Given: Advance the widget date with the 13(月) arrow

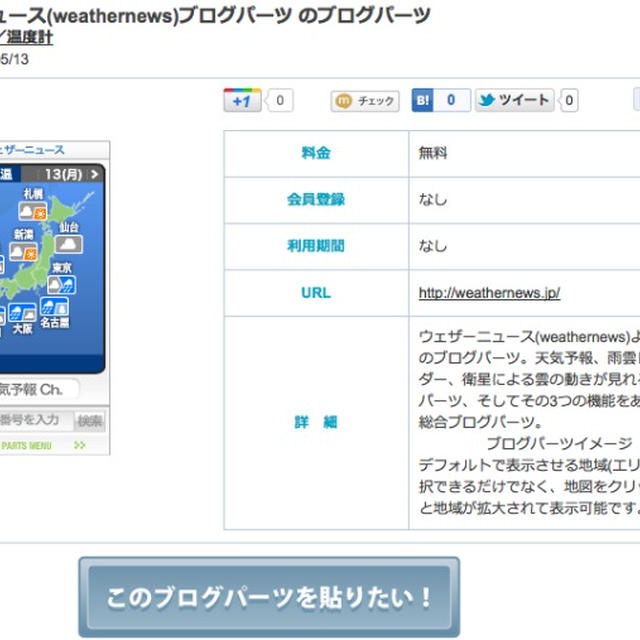Looking at the screenshot, I should pyautogui.click(x=95, y=174).
